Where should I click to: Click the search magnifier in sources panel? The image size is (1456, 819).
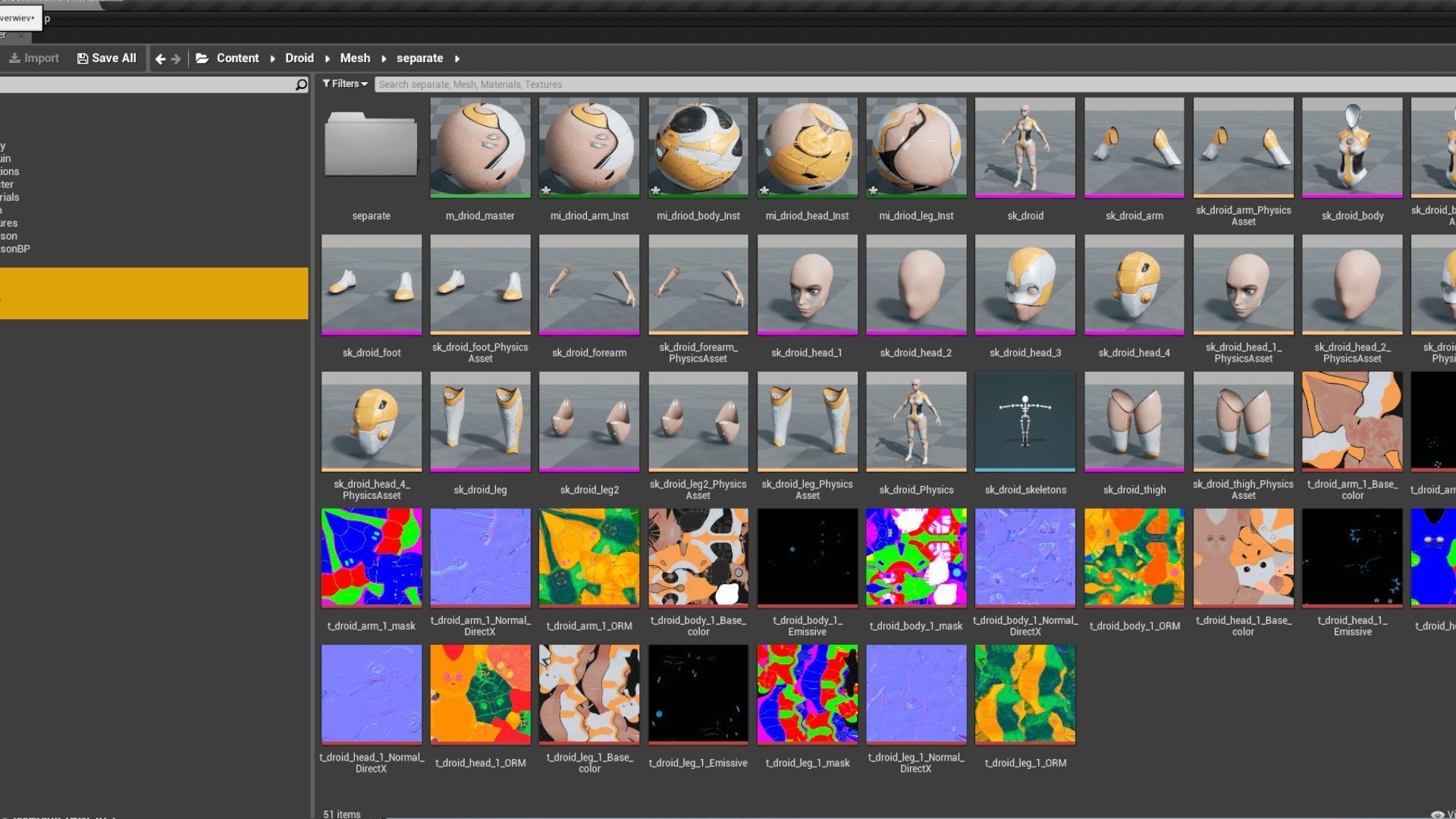(301, 84)
